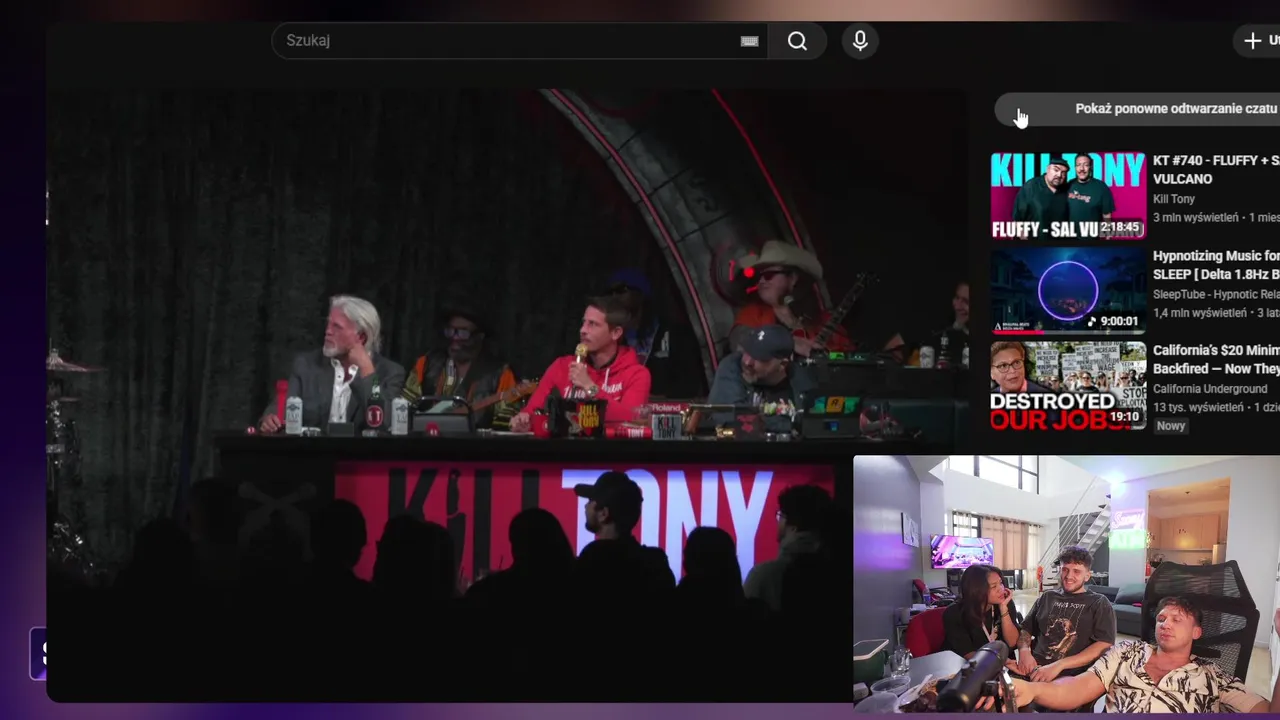
Task: Open the on-screen keyboard icon in search
Action: coord(749,41)
